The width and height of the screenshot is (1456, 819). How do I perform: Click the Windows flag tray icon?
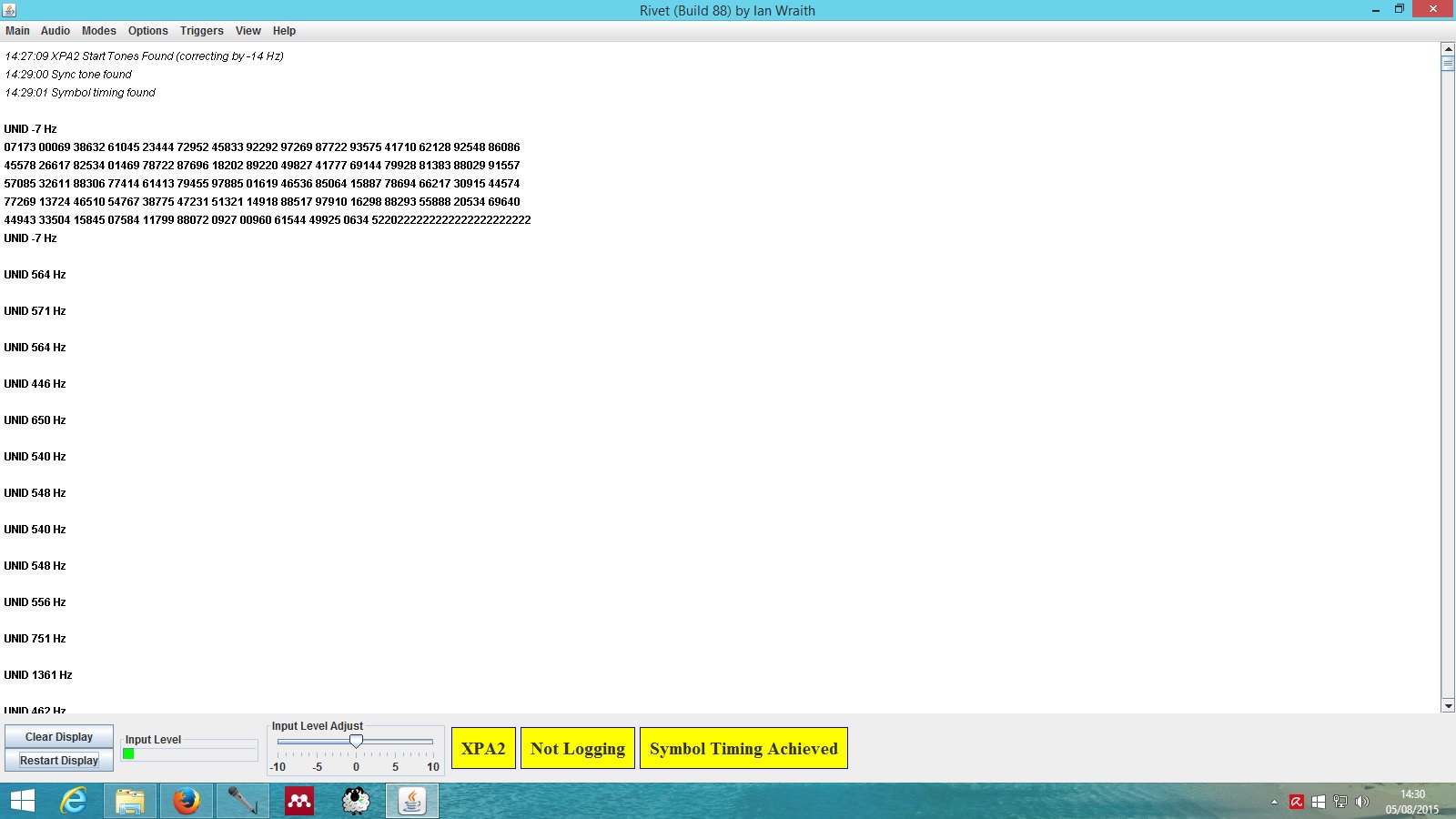(1319, 802)
